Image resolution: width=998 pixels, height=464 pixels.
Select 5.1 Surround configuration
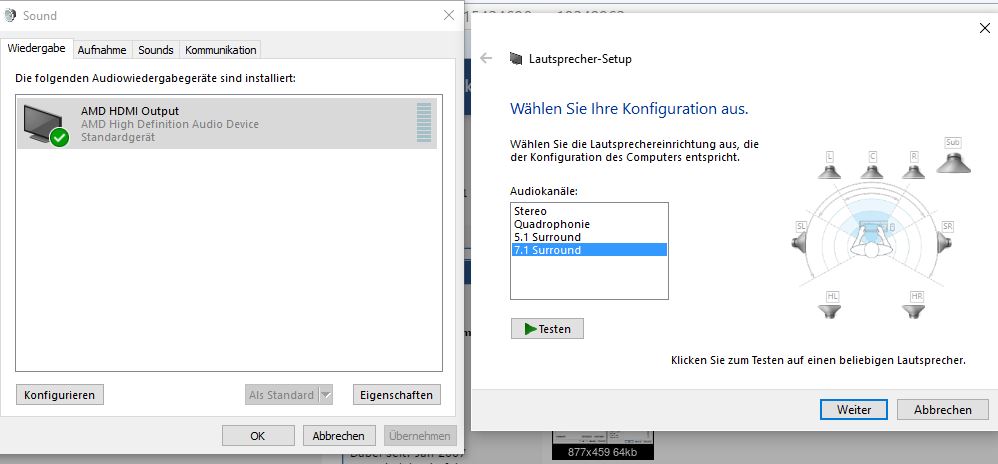point(589,237)
